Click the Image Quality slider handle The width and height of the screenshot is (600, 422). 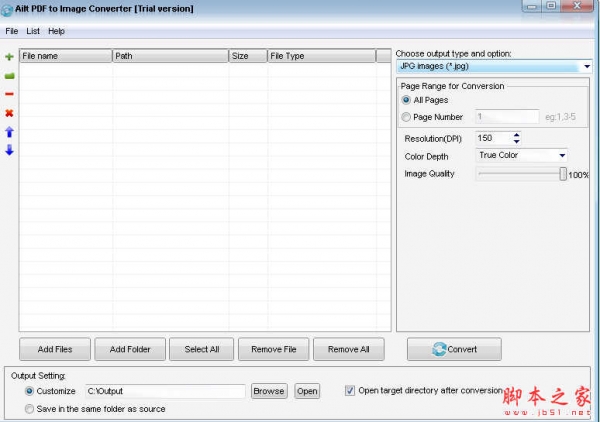click(562, 174)
